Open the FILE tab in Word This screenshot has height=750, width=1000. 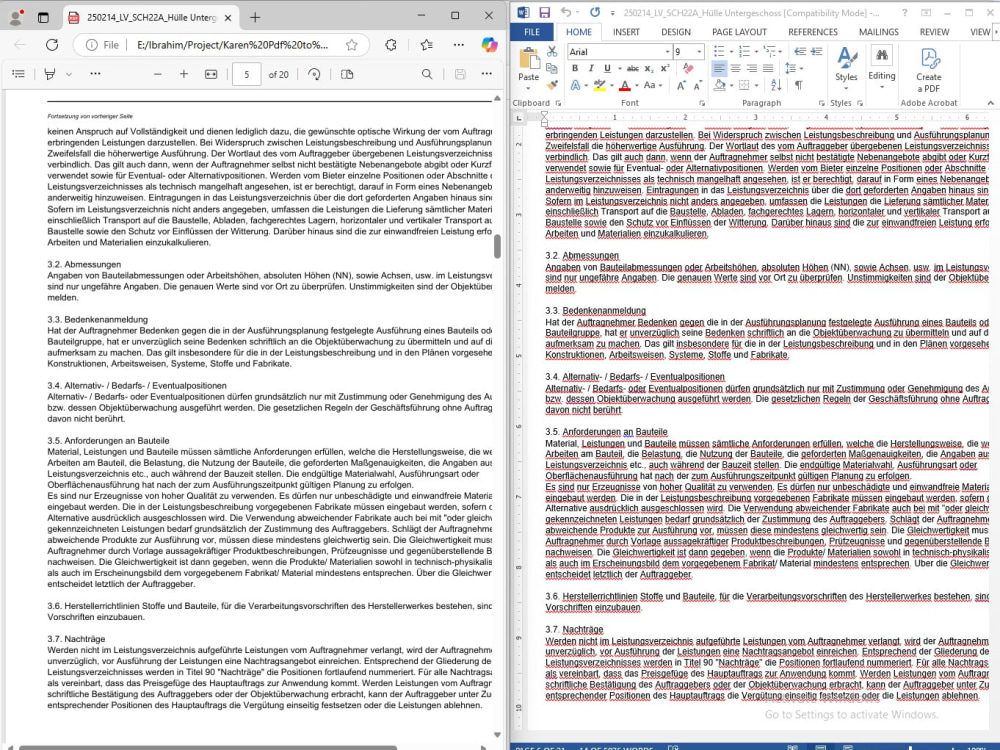532,32
